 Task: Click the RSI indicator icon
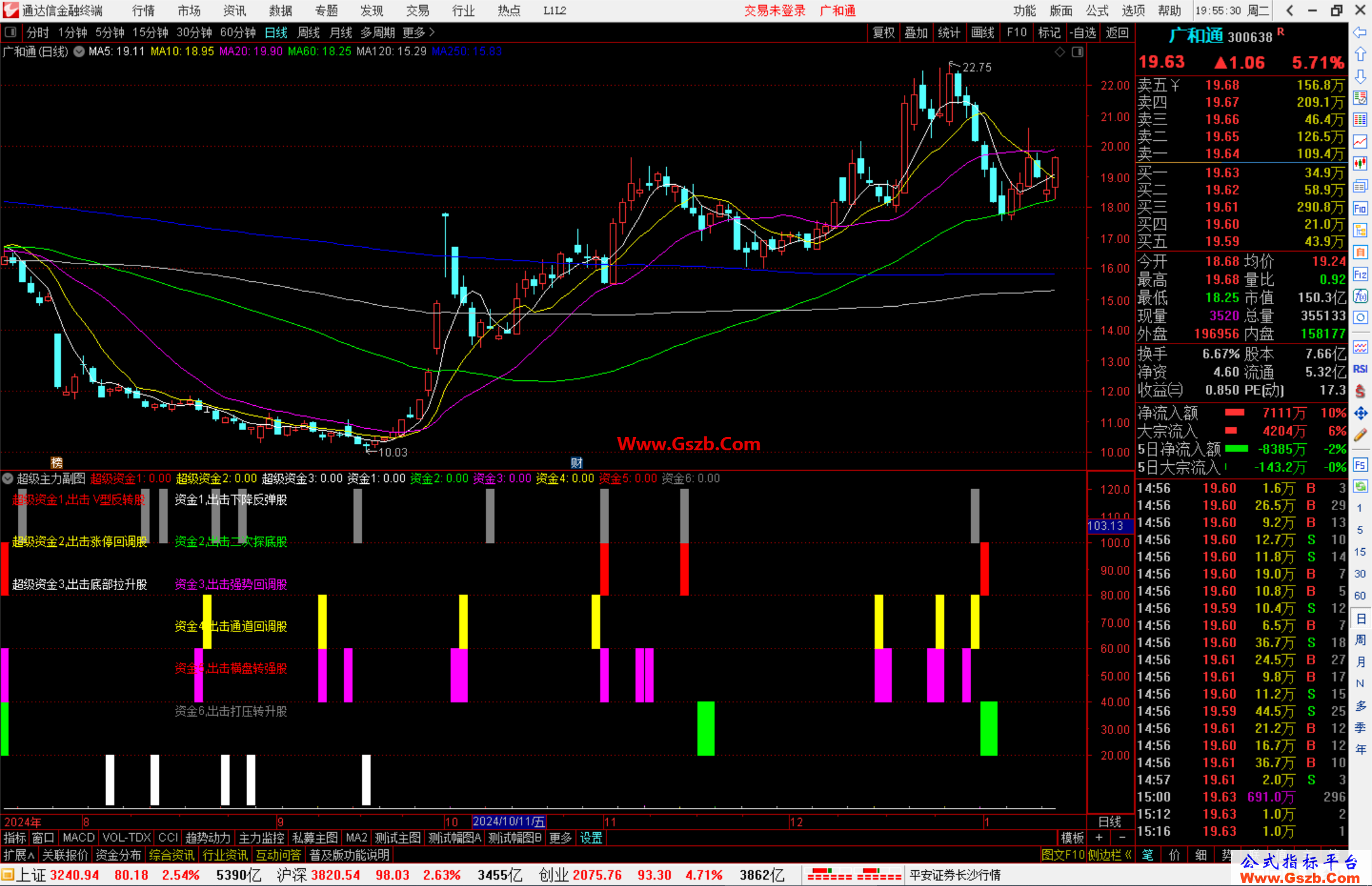(x=1360, y=369)
